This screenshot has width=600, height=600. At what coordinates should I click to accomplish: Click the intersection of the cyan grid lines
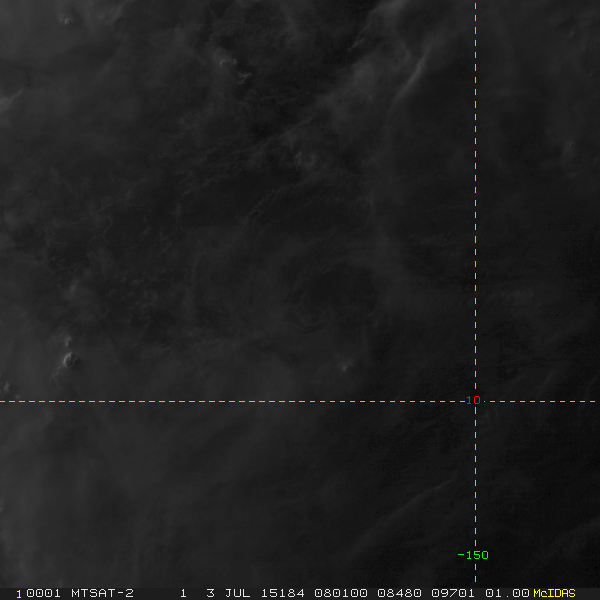point(475,401)
